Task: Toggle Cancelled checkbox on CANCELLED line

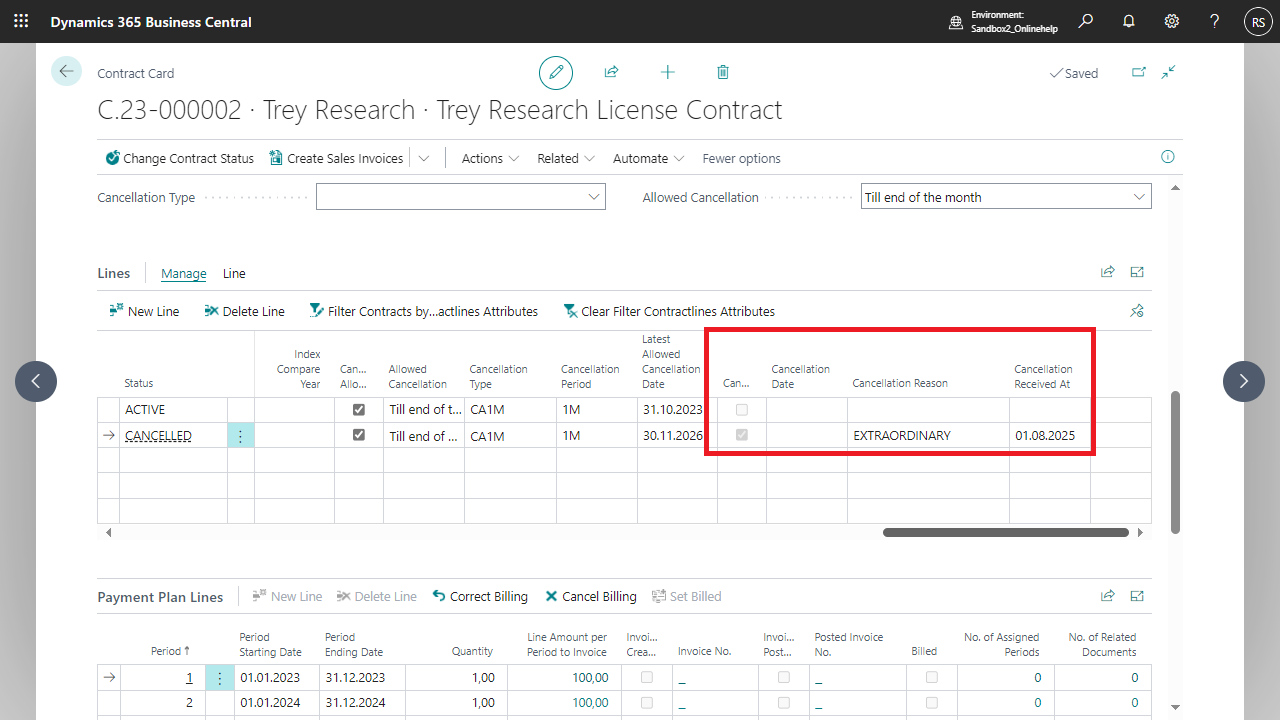Action: [x=742, y=435]
